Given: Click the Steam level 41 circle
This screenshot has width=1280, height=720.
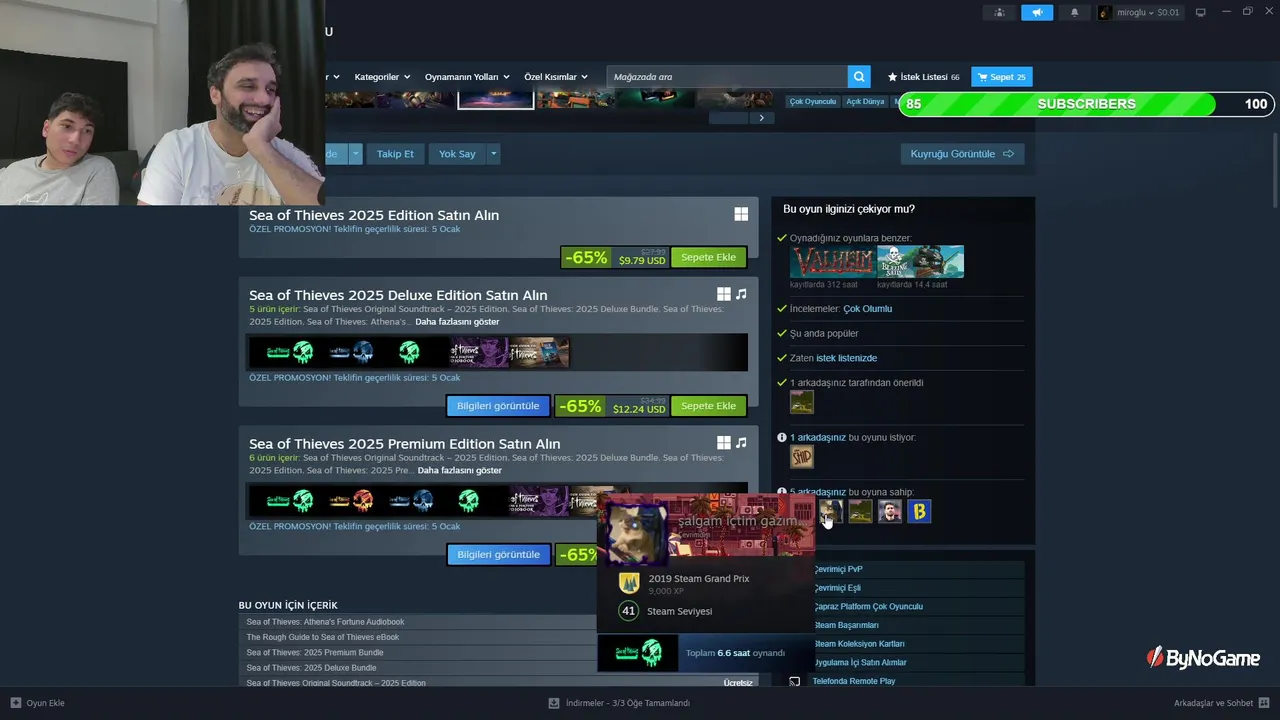Looking at the screenshot, I should [x=629, y=611].
